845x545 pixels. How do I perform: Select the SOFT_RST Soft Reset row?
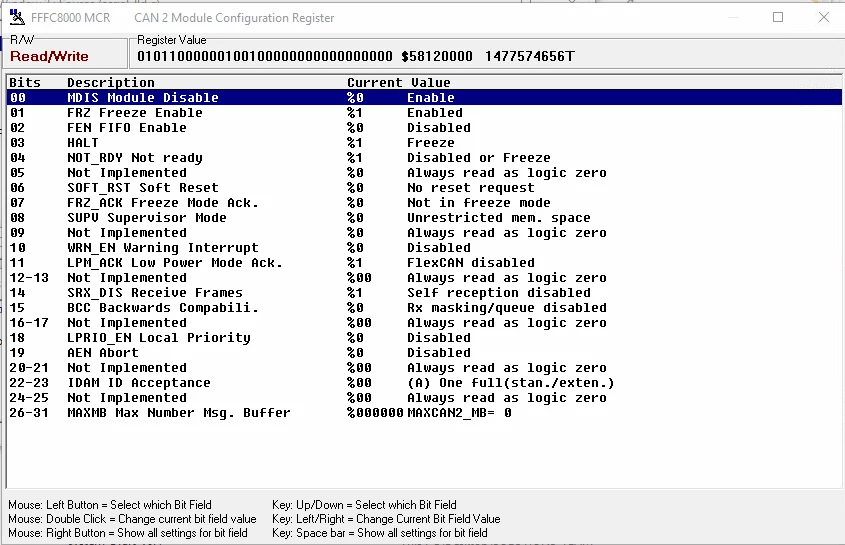pos(424,188)
